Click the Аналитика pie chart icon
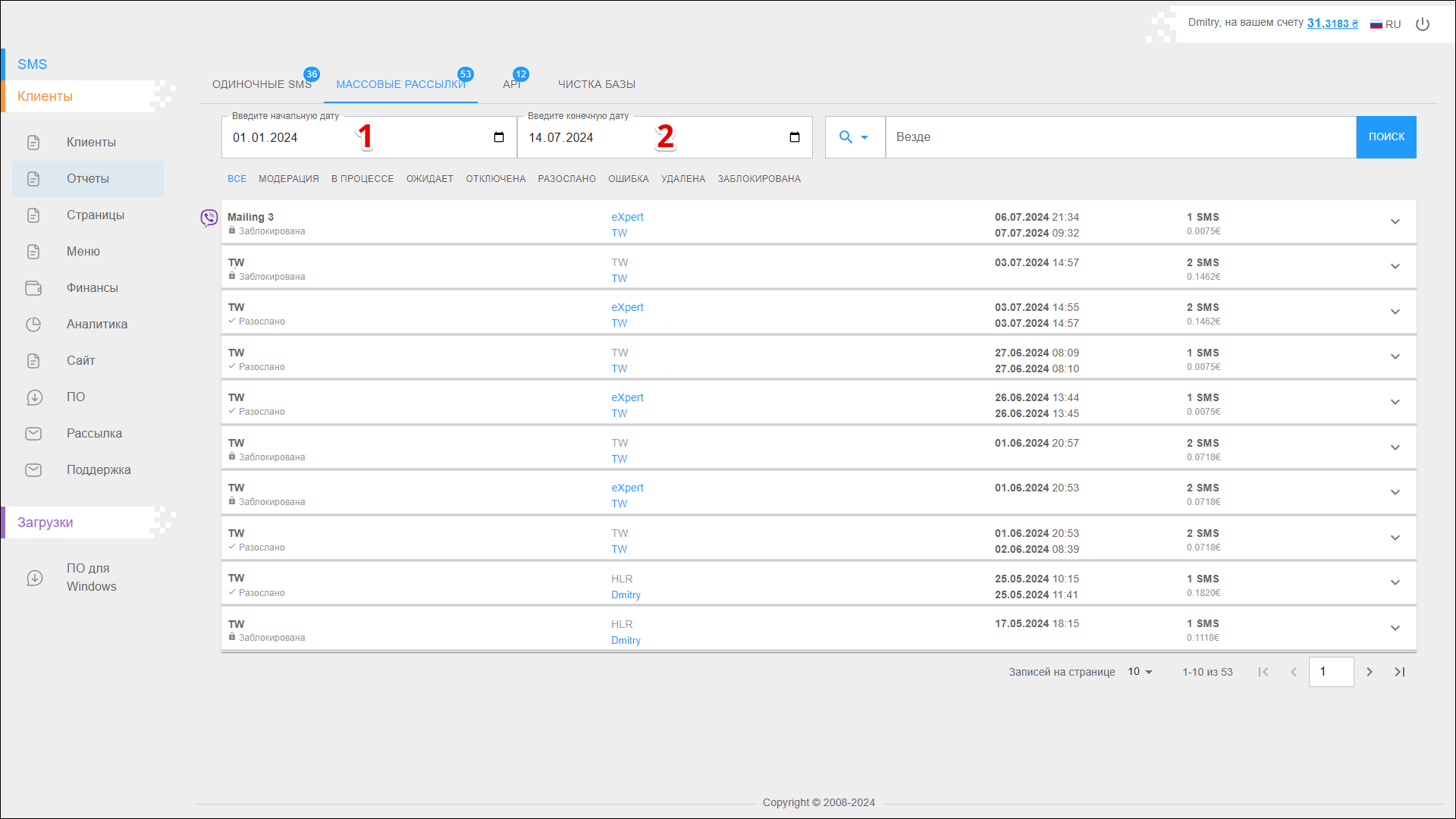This screenshot has width=1456, height=819. (x=33, y=325)
